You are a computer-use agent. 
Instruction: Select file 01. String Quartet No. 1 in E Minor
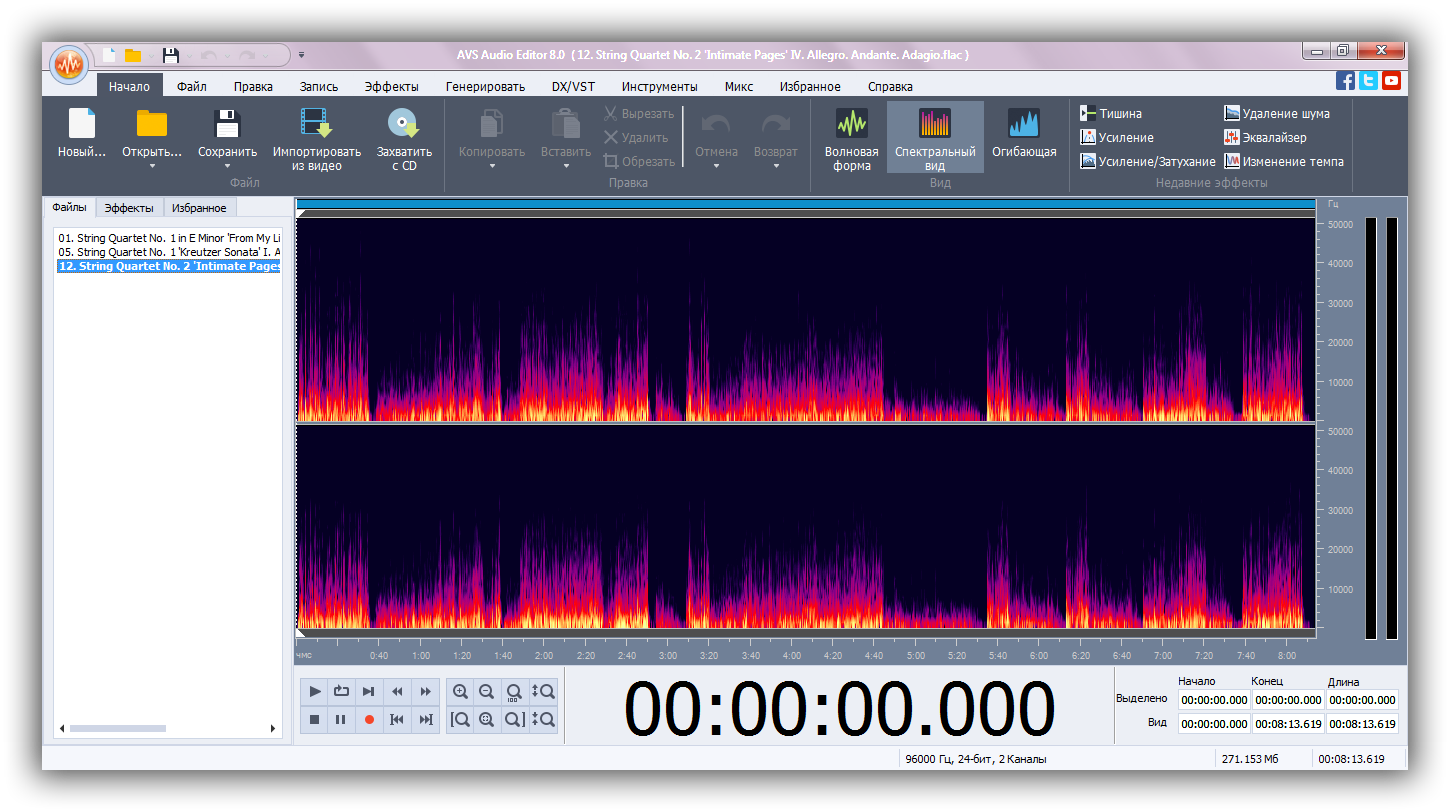click(x=169, y=238)
